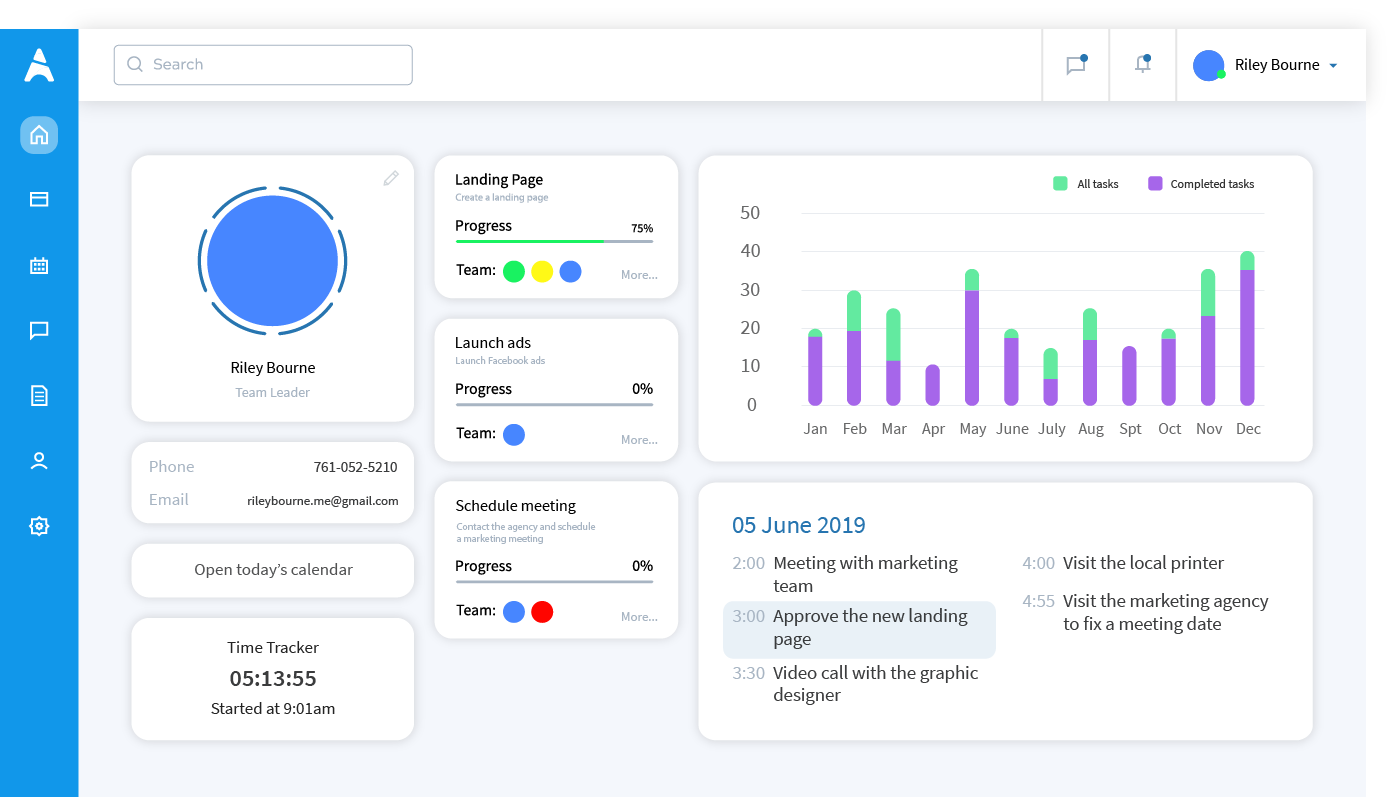
Task: Click the Aug bar in chart
Action: [x=1090, y=357]
